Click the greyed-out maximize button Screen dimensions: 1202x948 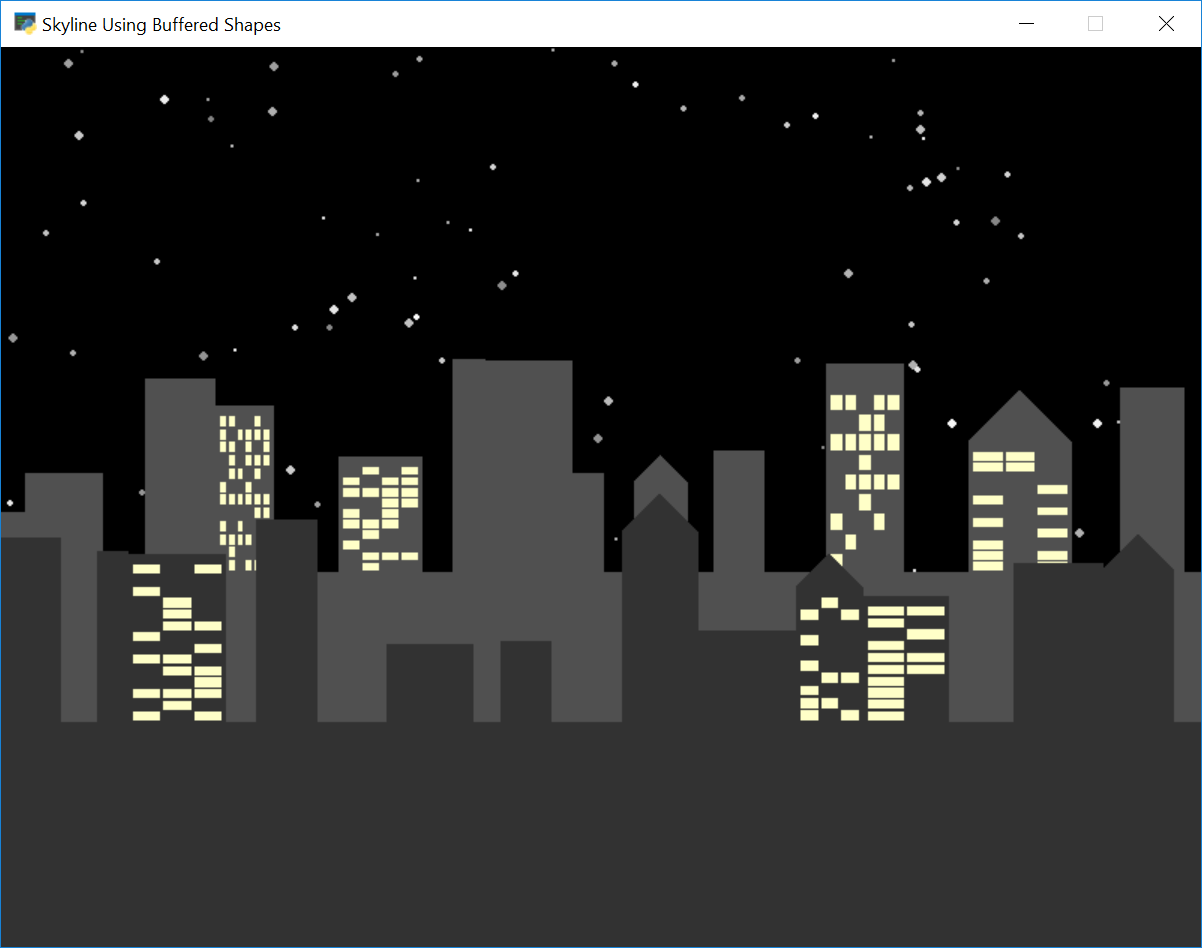[1095, 24]
